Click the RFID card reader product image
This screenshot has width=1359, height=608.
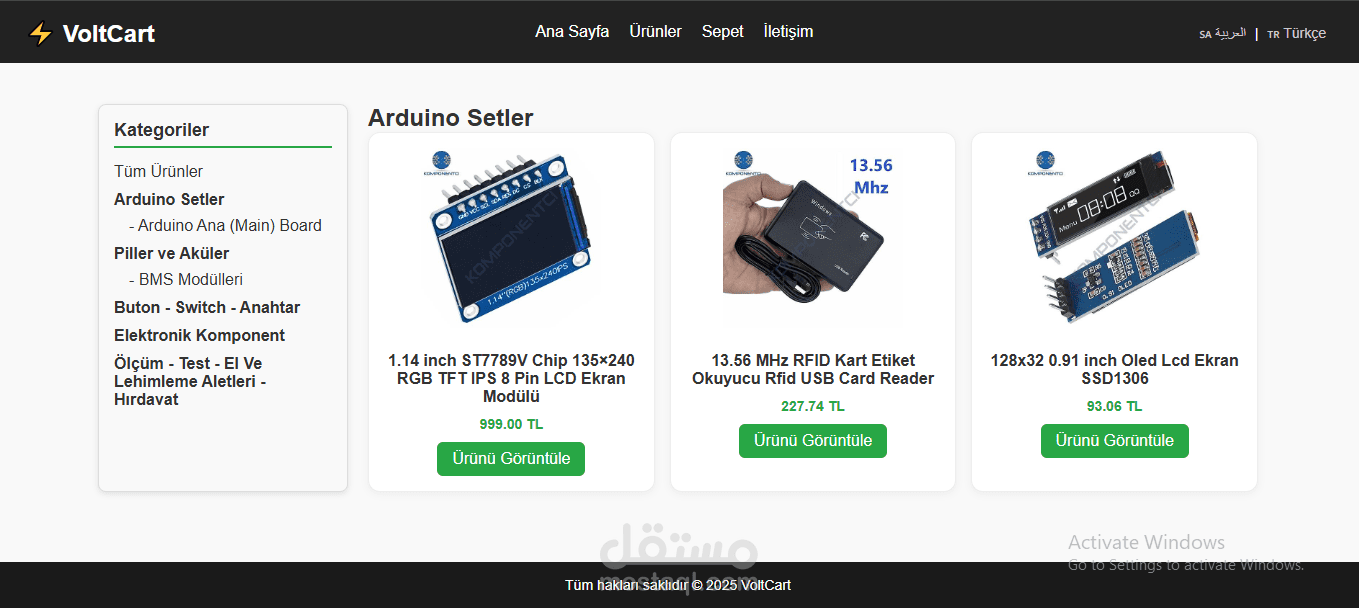(812, 237)
